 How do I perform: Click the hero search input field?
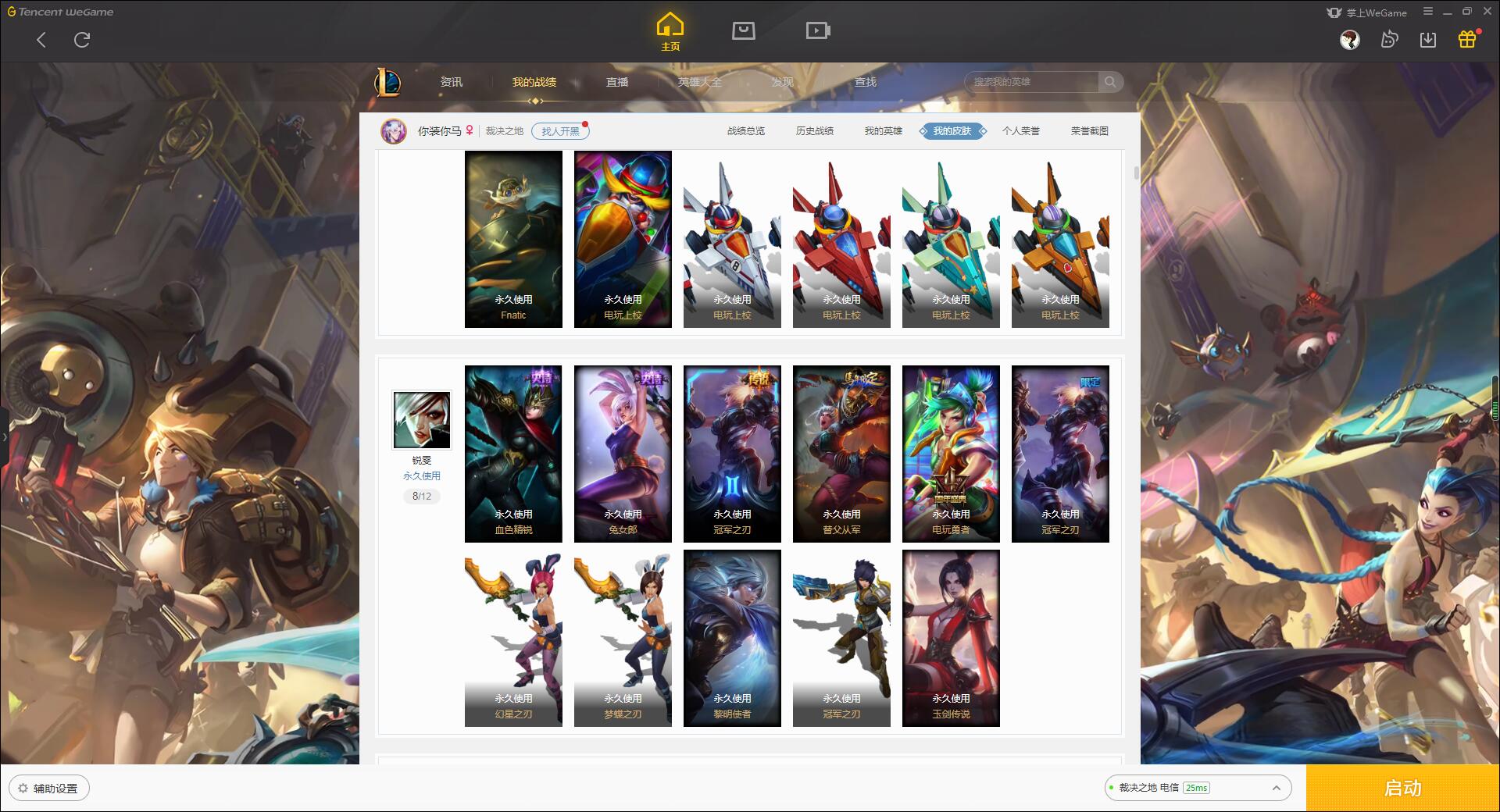(x=1032, y=82)
